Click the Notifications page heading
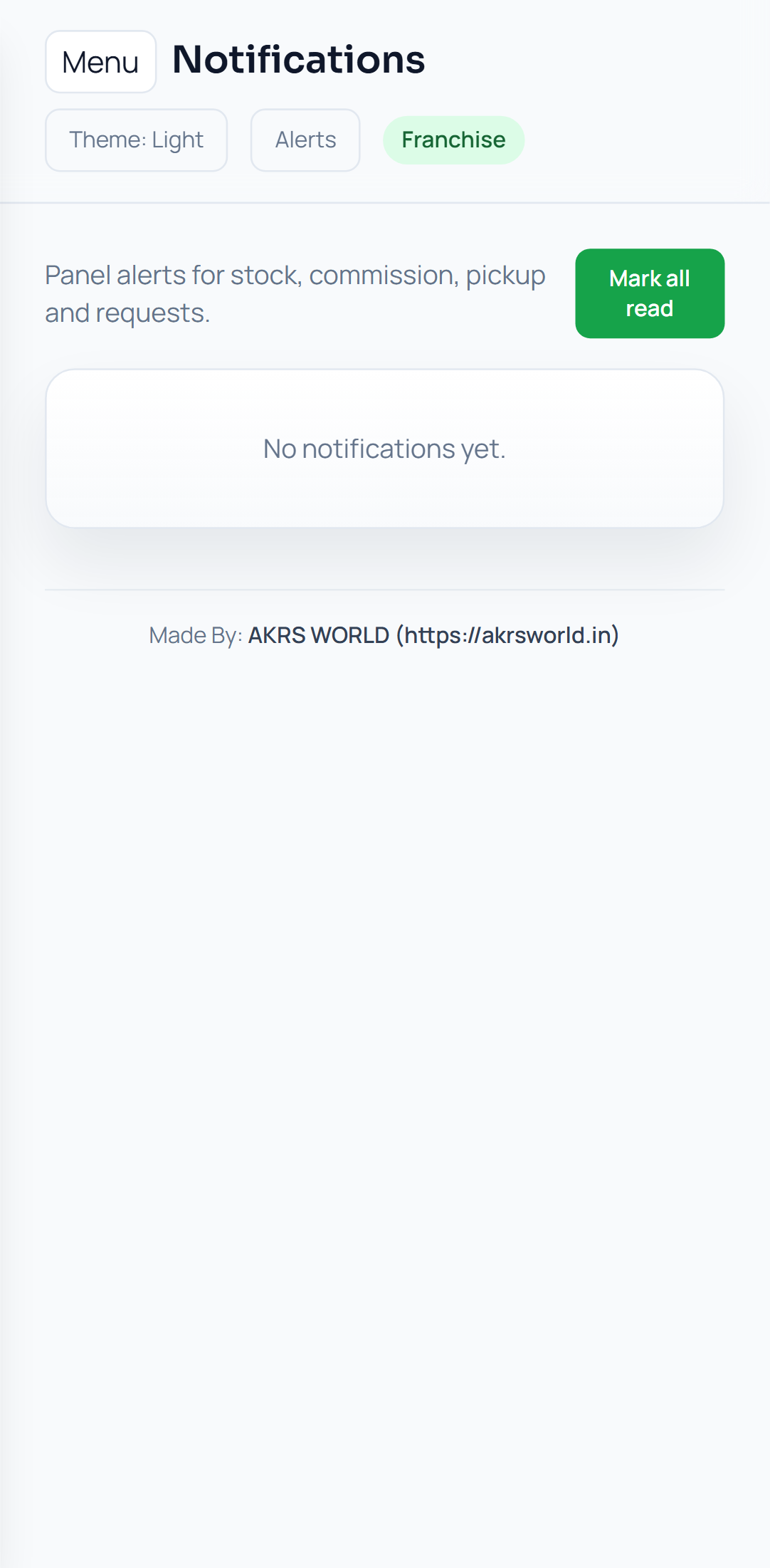Image resolution: width=770 pixels, height=1568 pixels. (299, 59)
